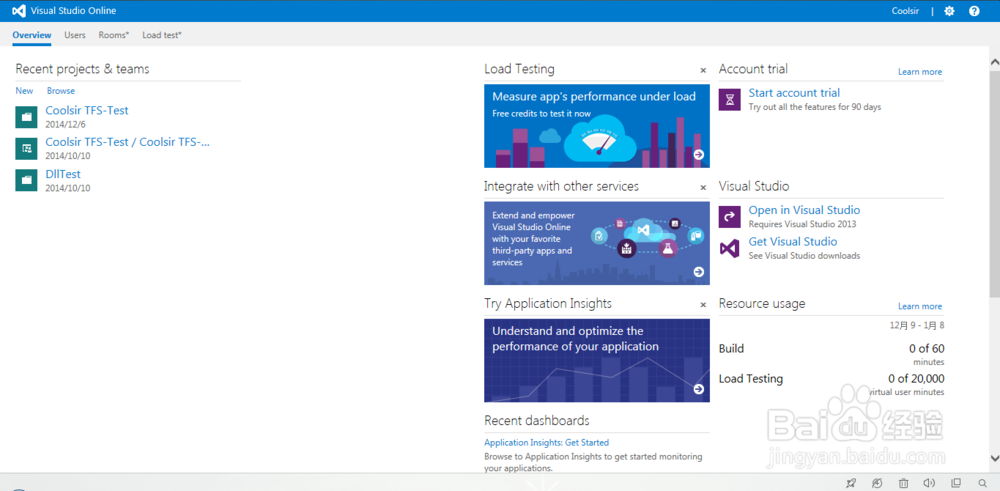1000x491 pixels.
Task: Click 'See Visual Studio downloads' text
Action: pyautogui.click(x=804, y=256)
